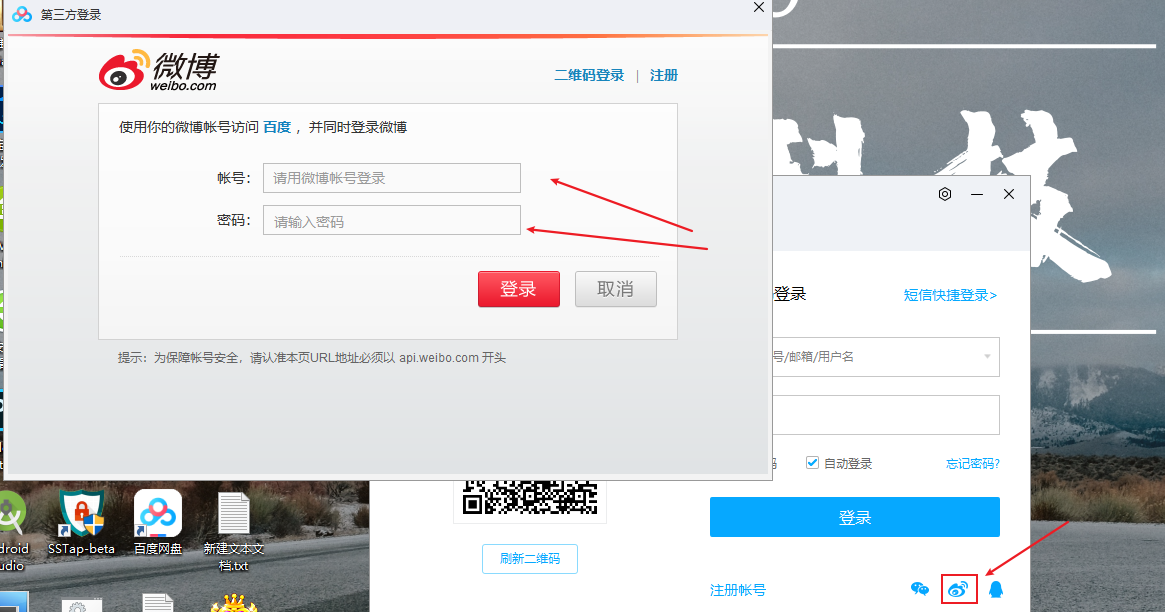This screenshot has width=1165, height=612.
Task: Open the 注册 link in Weibo dialog
Action: pos(664,76)
